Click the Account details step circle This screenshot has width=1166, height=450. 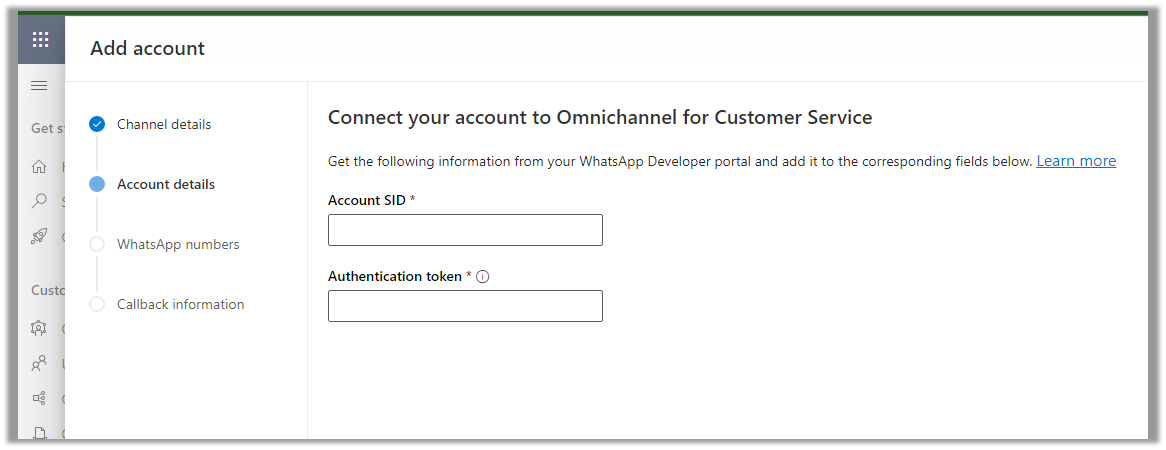(x=97, y=184)
